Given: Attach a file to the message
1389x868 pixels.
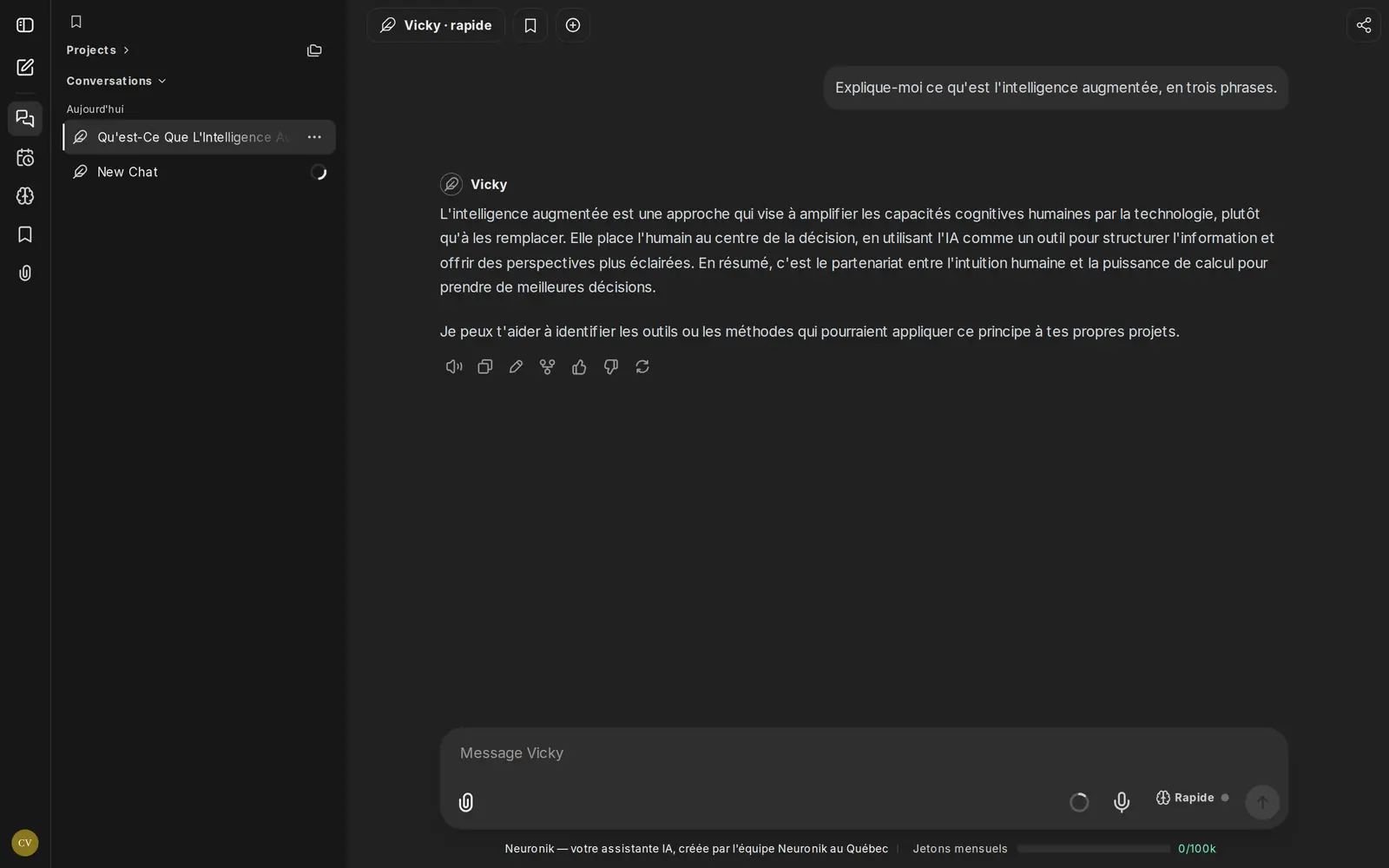Looking at the screenshot, I should (x=466, y=802).
